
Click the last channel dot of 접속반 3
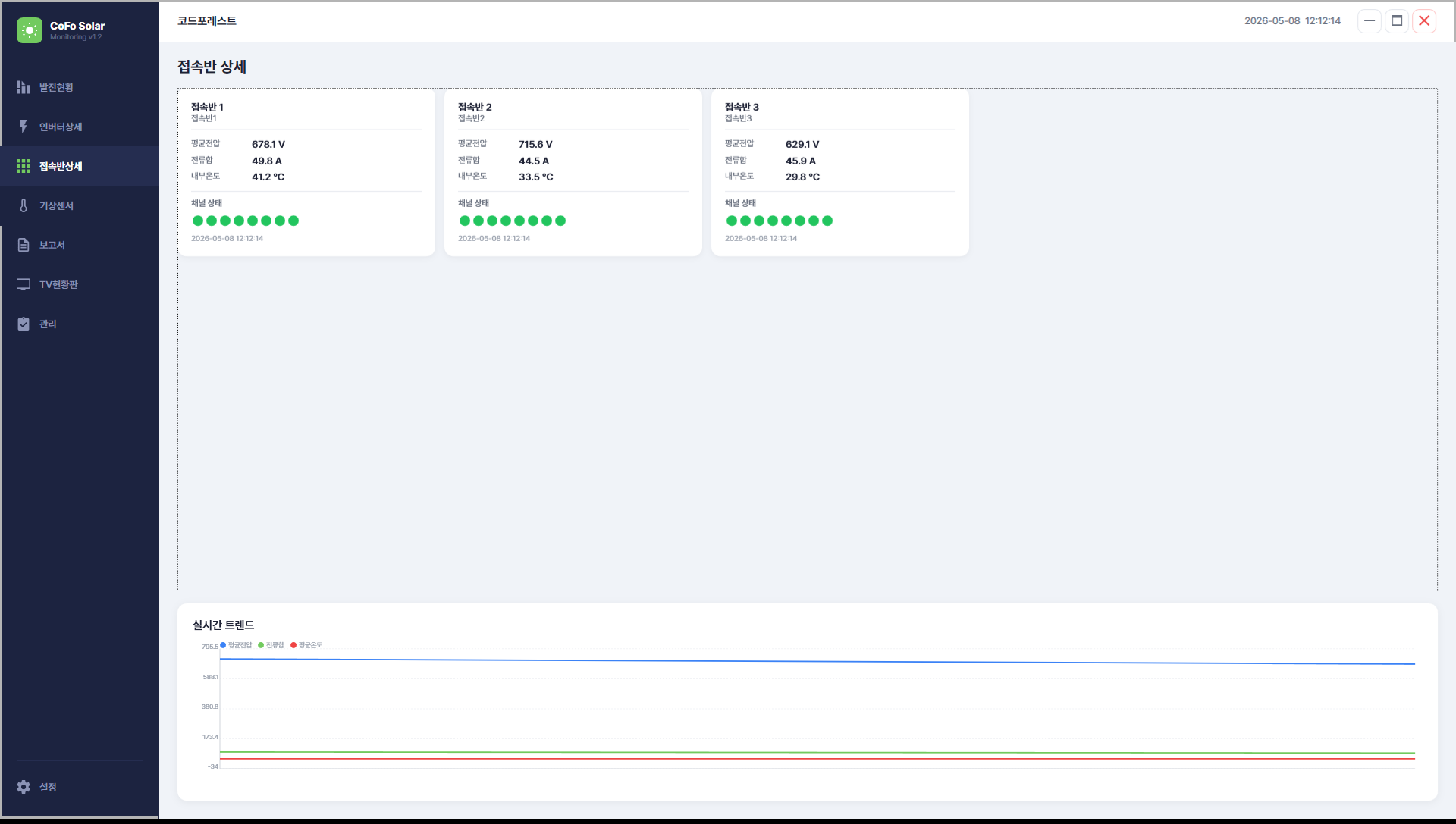point(827,221)
